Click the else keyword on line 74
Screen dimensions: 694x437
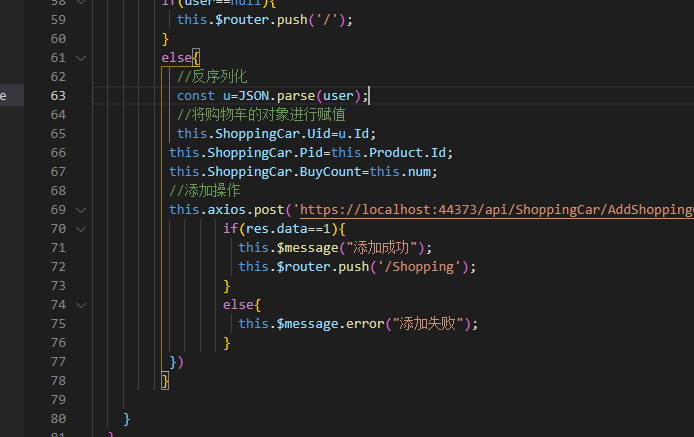pos(238,305)
